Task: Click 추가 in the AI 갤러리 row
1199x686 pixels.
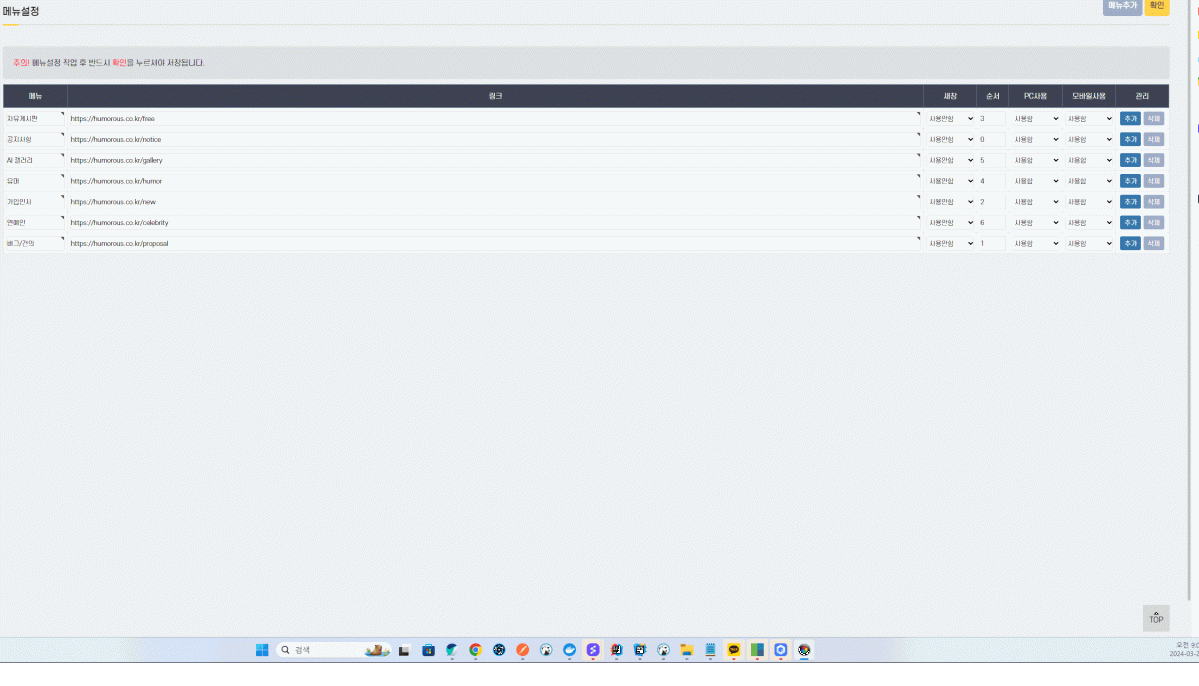Action: (1130, 160)
